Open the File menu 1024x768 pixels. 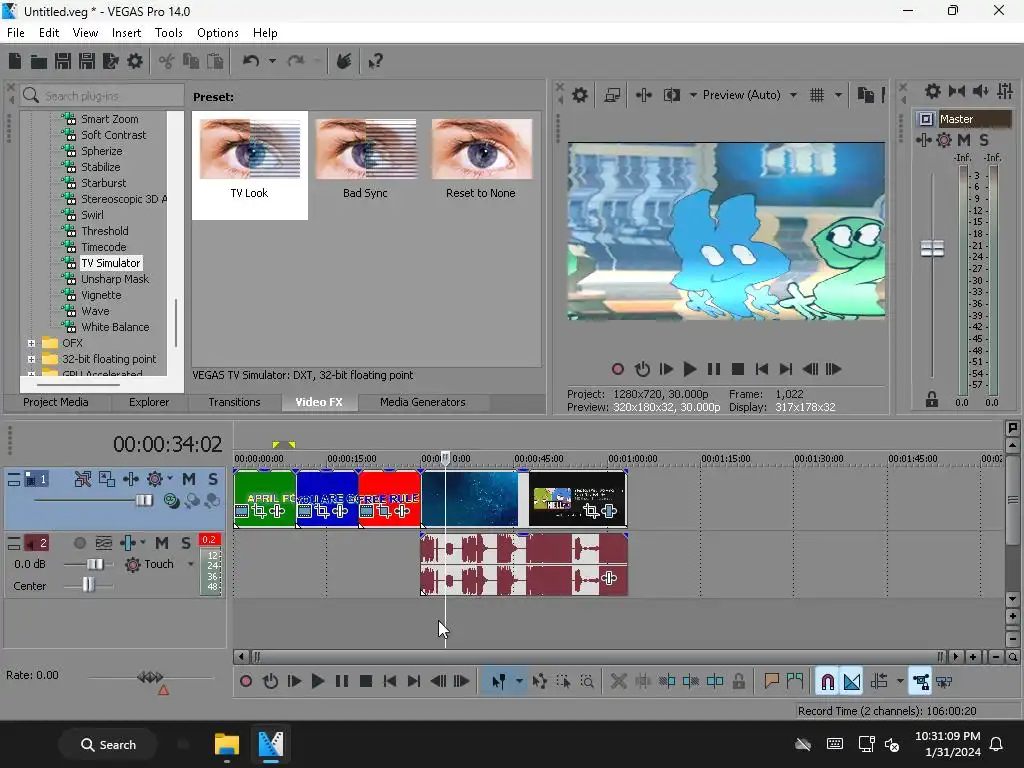tap(16, 33)
